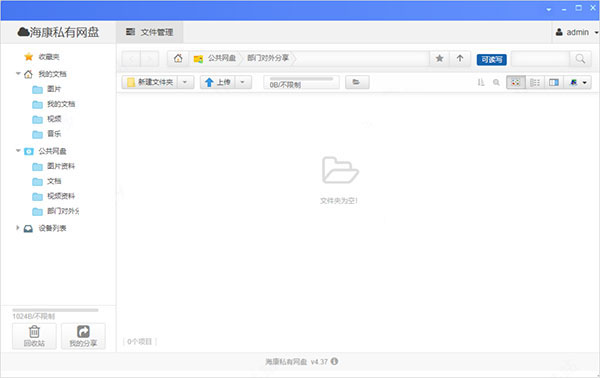Open the 回收站 recycle bin
The width and height of the screenshot is (600, 378).
(34, 336)
